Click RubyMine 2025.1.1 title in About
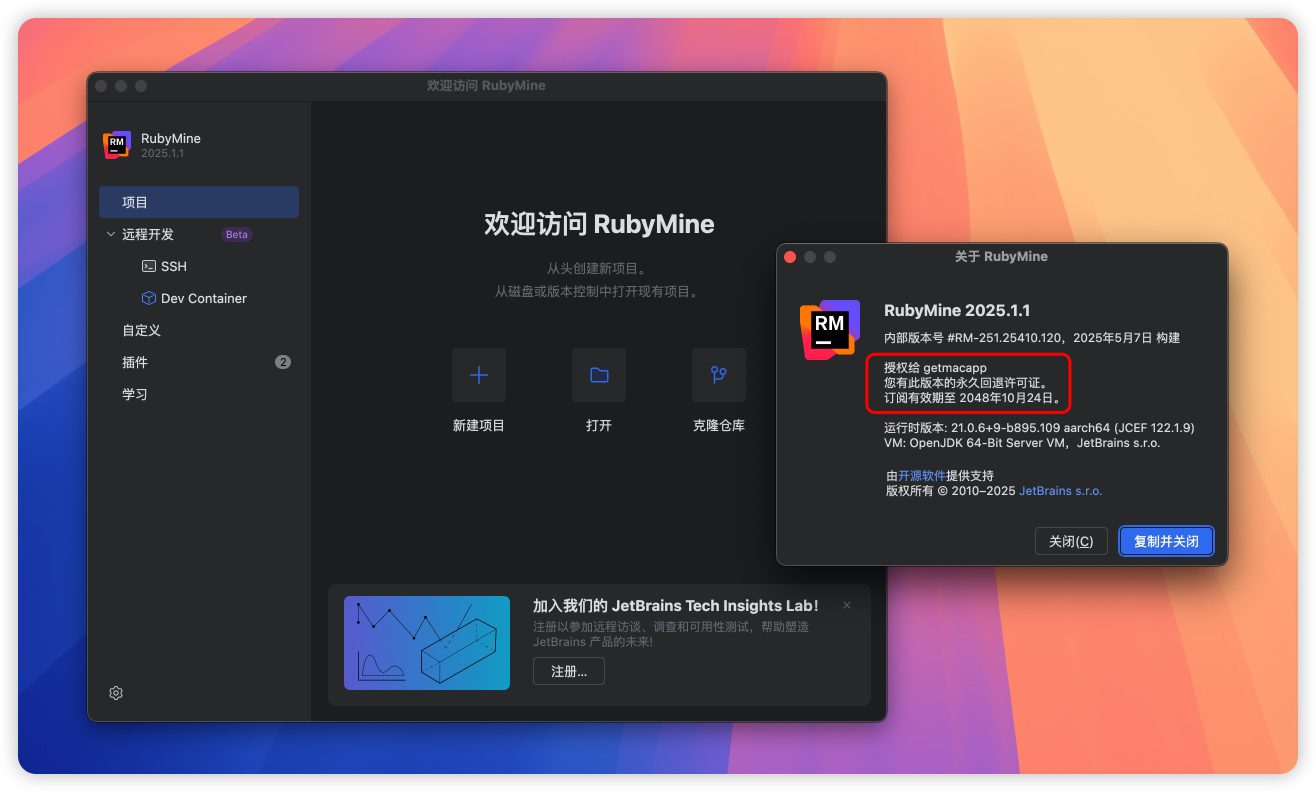This screenshot has height=792, width=1316. tap(957, 311)
